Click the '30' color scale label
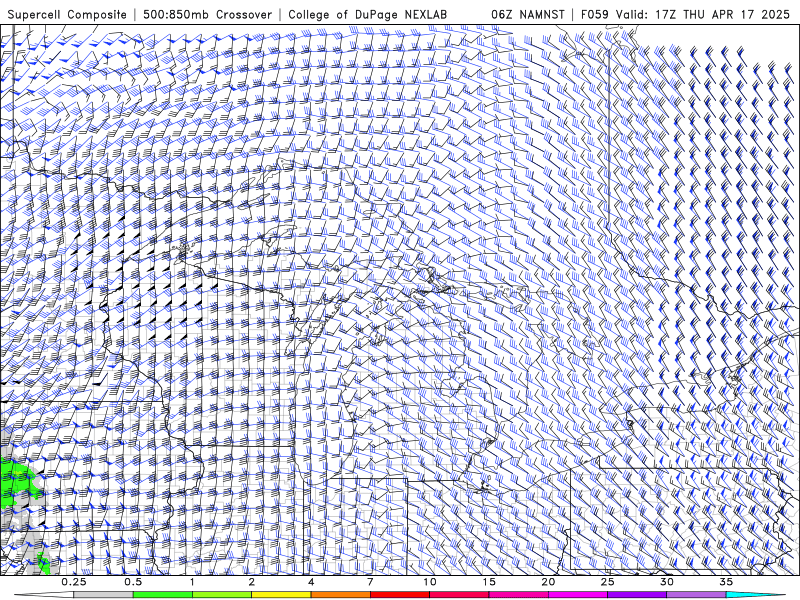The image size is (800, 600). click(667, 582)
